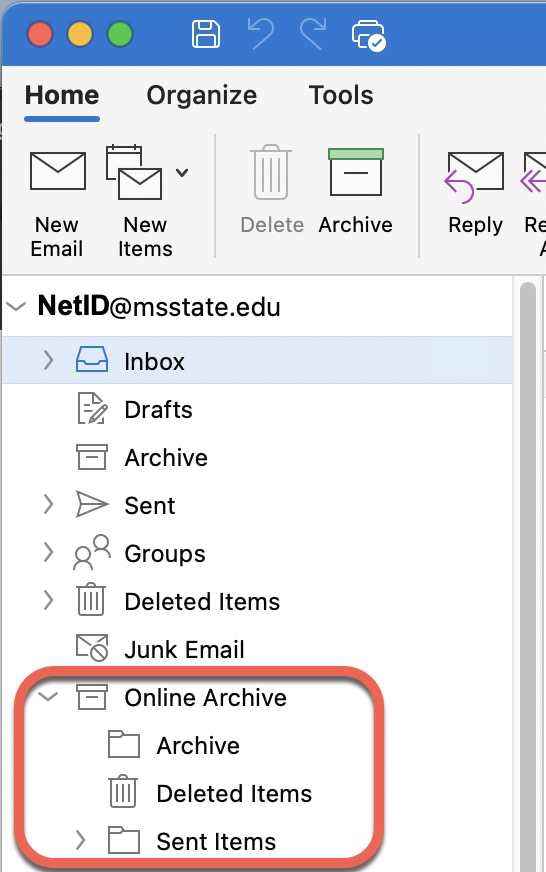Select the NetID@msstate.edu account header
The width and height of the screenshot is (546, 872).
[159, 306]
